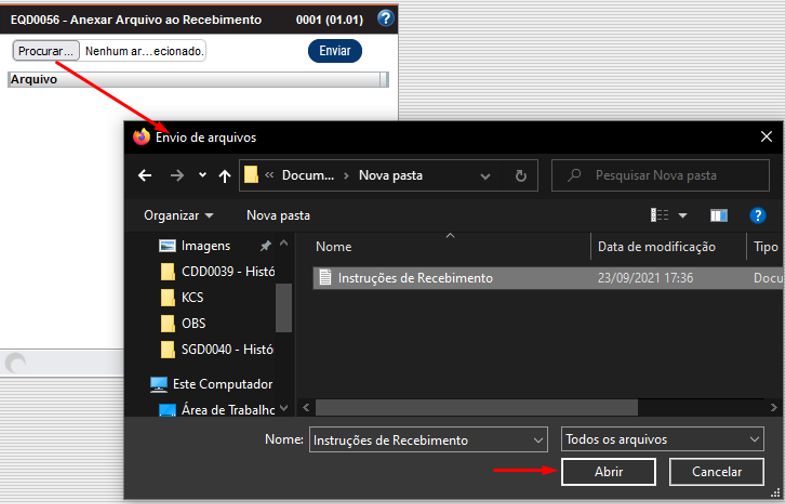Click the blue help question mark icon
The height and width of the screenshot is (504, 785).
386,18
